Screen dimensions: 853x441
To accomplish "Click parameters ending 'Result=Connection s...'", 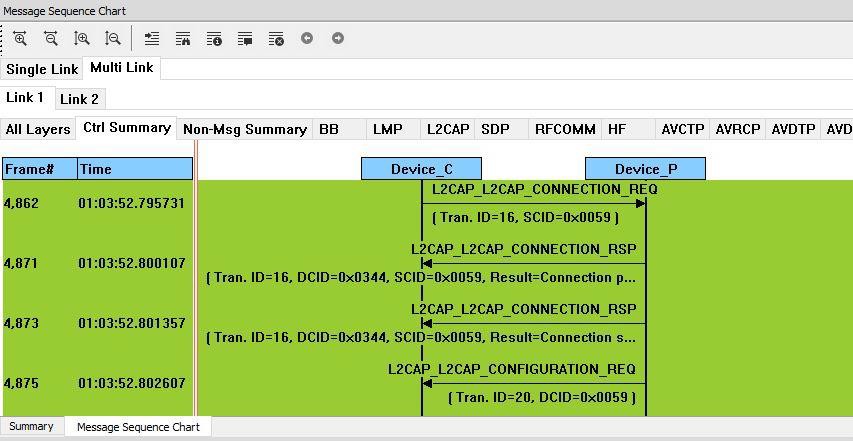I will click(x=421, y=337).
